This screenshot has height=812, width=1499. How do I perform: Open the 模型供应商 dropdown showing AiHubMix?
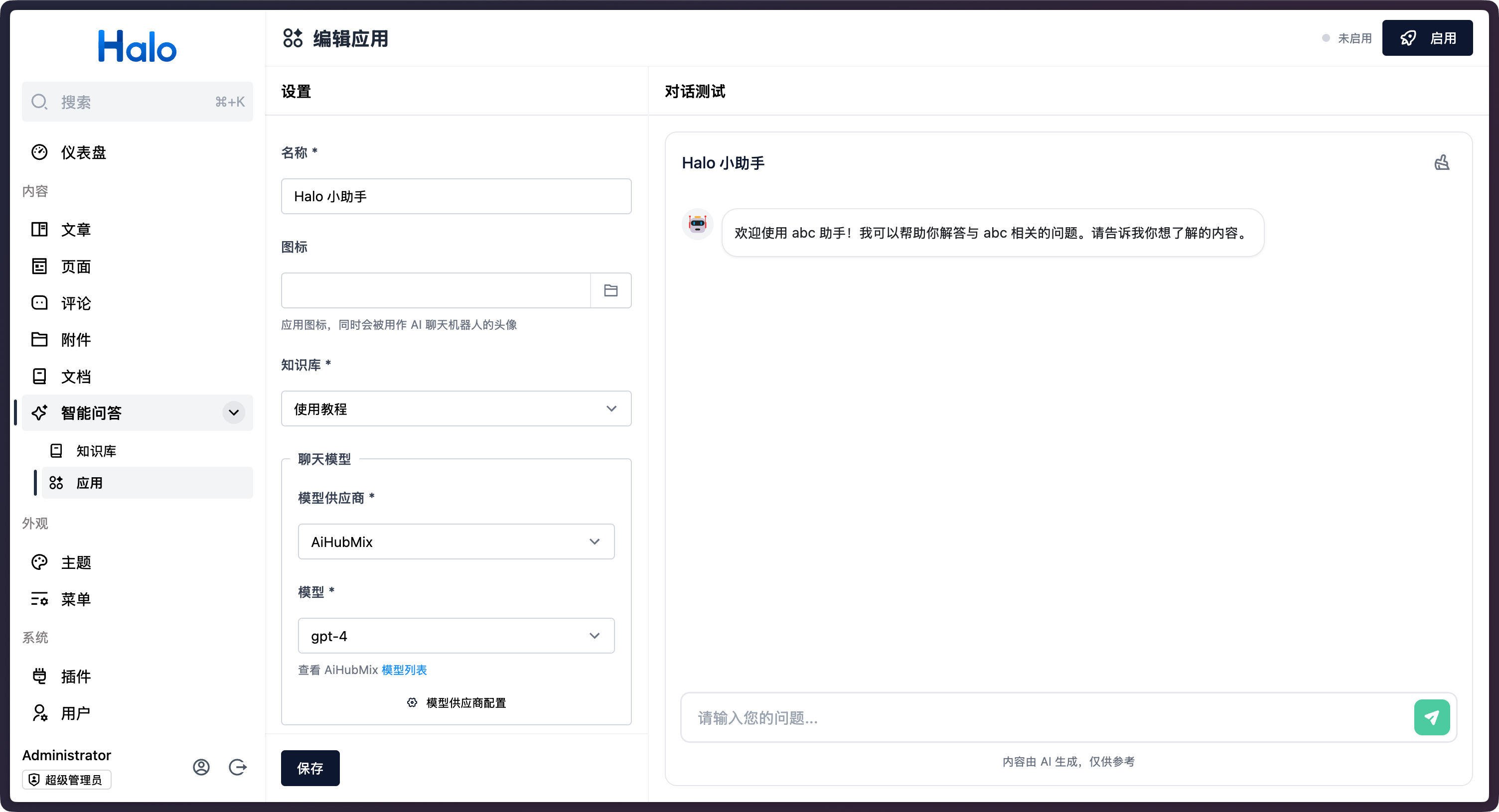tap(456, 541)
